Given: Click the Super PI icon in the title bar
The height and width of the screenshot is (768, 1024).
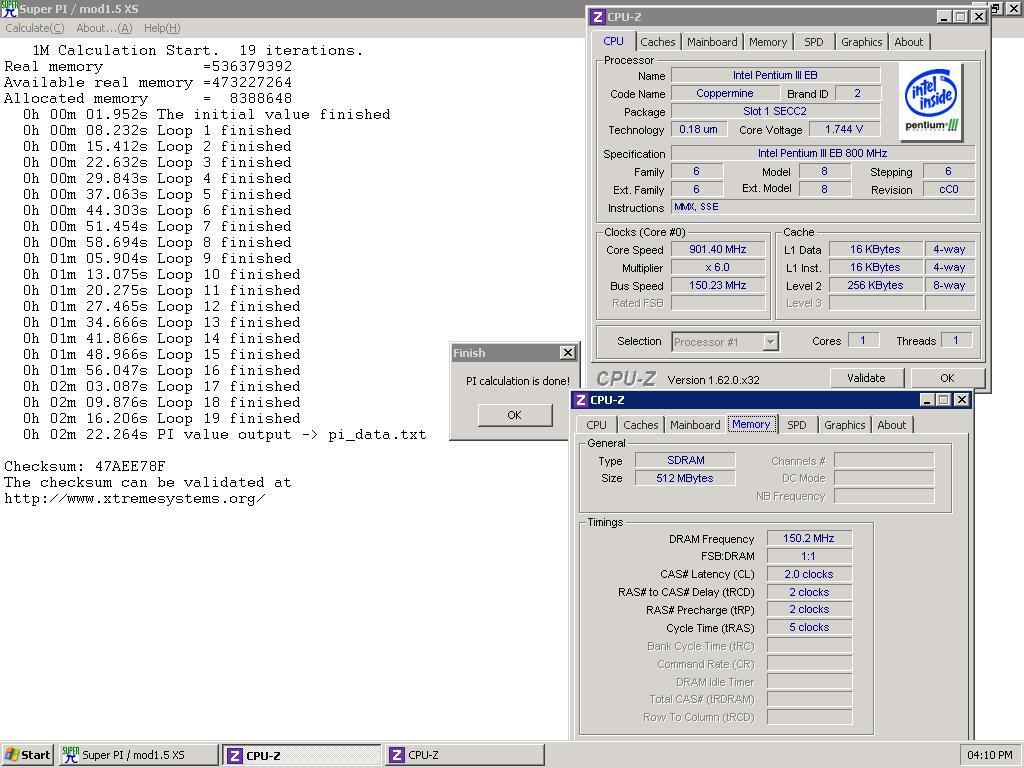Looking at the screenshot, I should tap(9, 8).
